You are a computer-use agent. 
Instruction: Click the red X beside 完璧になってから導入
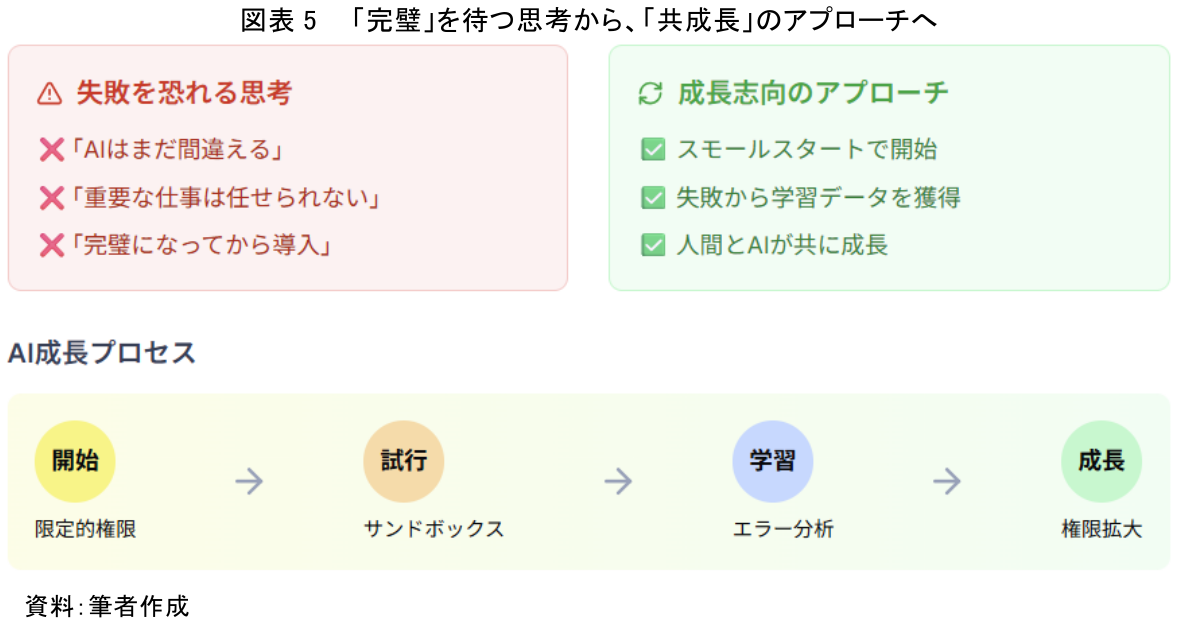tap(51, 245)
